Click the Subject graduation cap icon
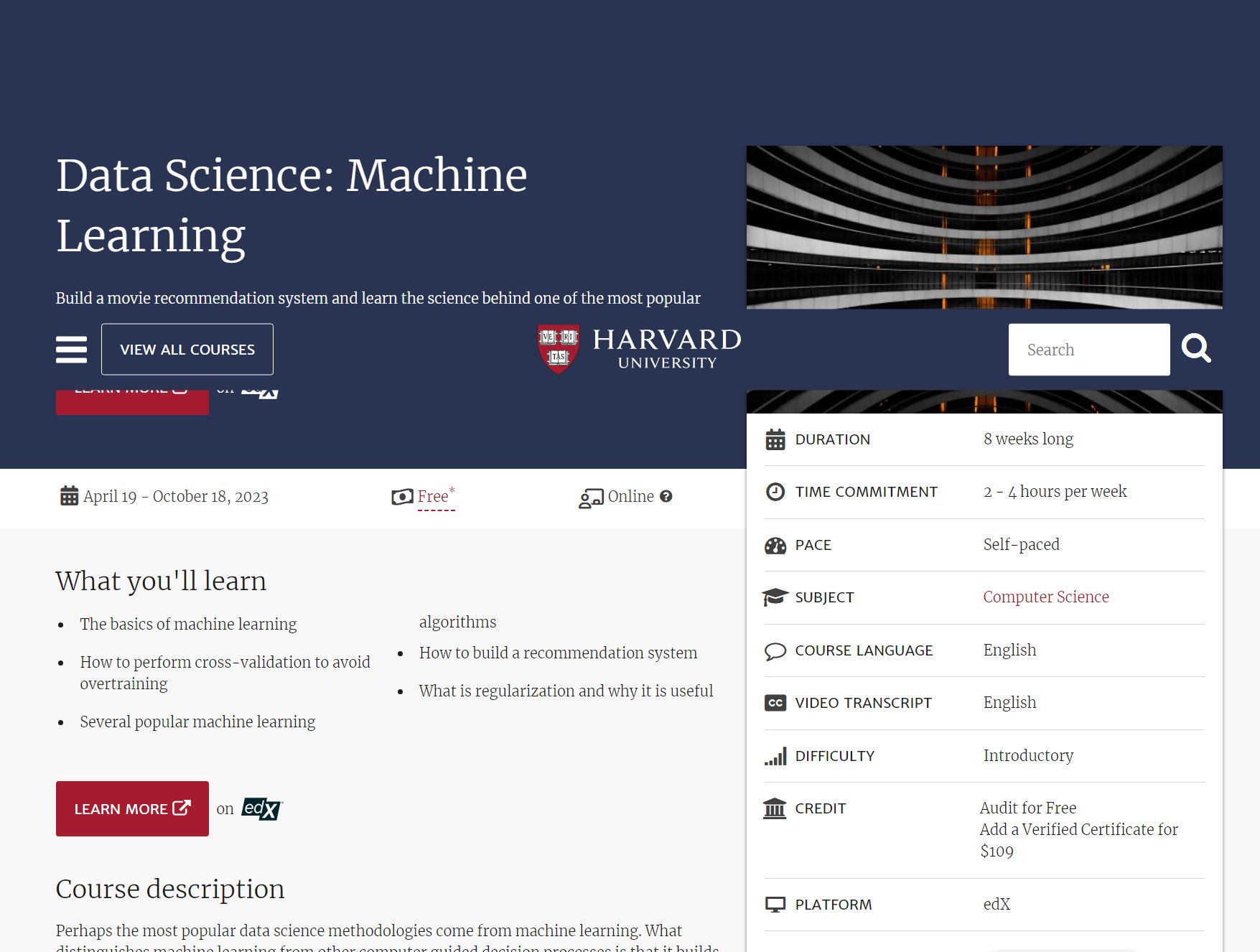Image resolution: width=1260 pixels, height=952 pixels. tap(775, 597)
